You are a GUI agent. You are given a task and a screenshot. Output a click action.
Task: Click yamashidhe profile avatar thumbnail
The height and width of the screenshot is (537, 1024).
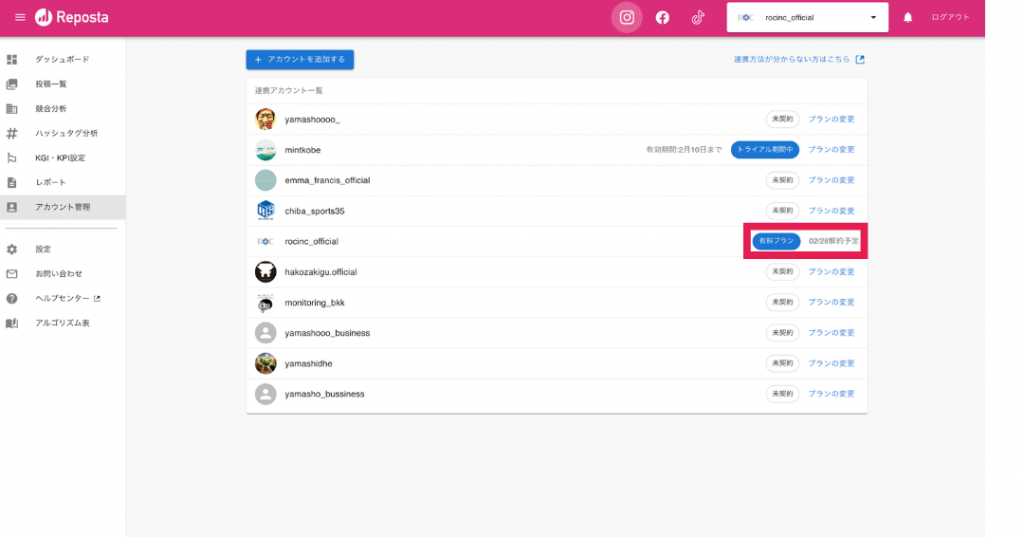point(265,364)
